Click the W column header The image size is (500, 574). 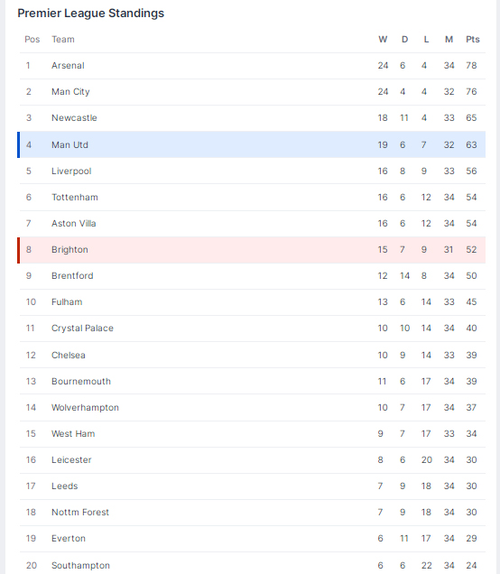coord(383,39)
